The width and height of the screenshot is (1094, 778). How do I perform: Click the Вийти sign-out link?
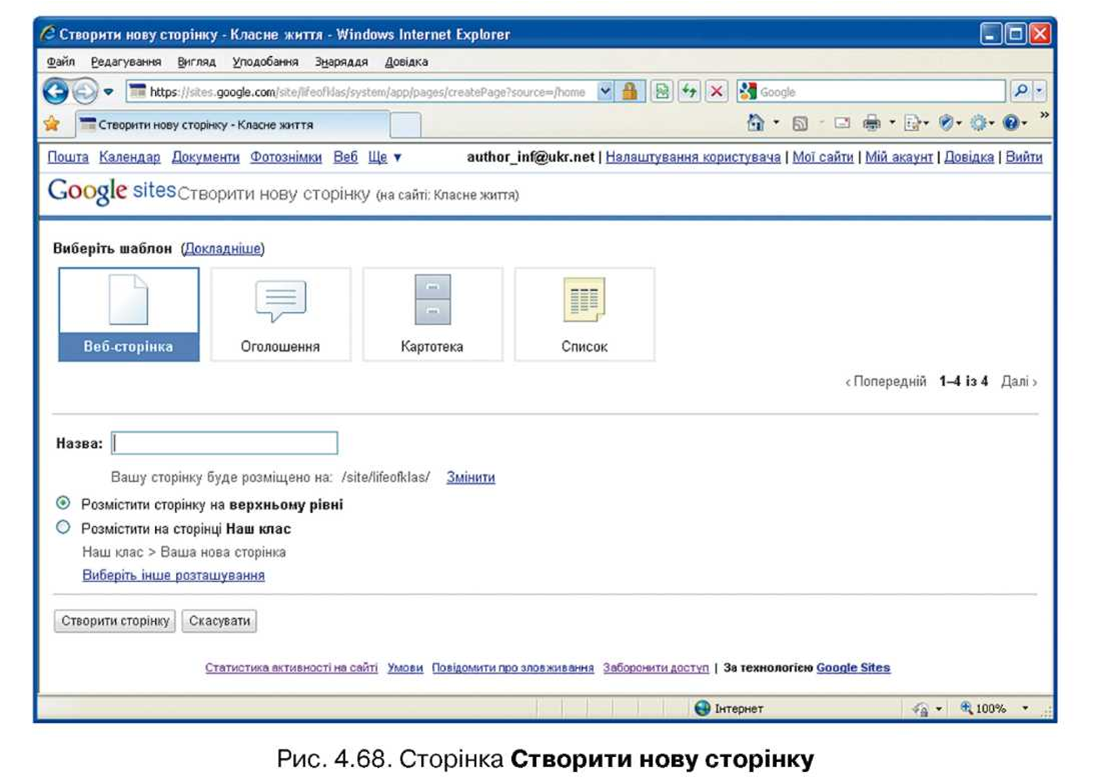[1024, 157]
